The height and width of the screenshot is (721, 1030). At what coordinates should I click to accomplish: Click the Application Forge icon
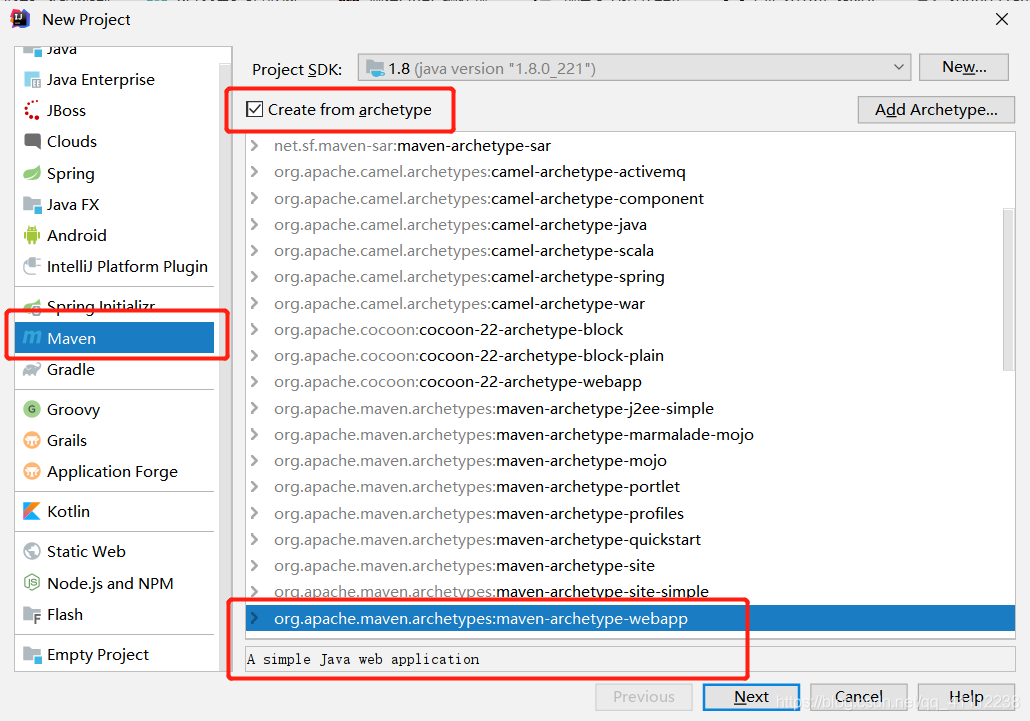click(32, 471)
